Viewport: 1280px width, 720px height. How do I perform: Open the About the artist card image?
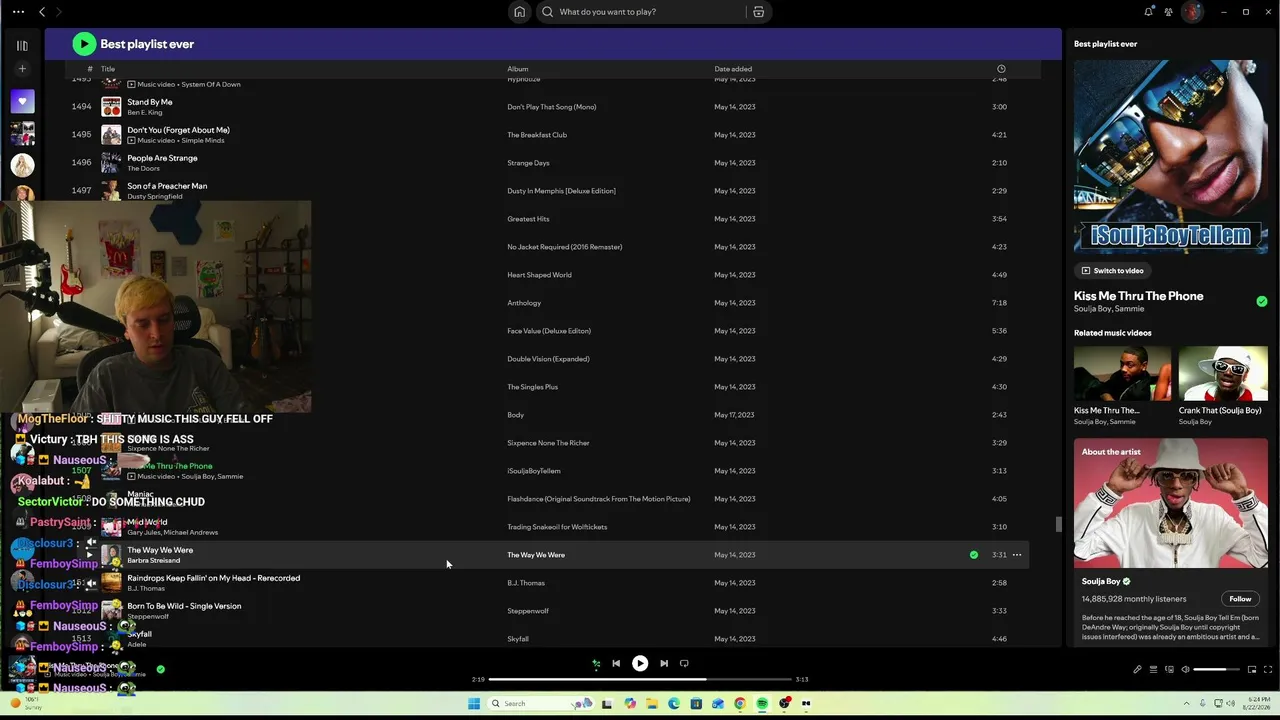1171,503
